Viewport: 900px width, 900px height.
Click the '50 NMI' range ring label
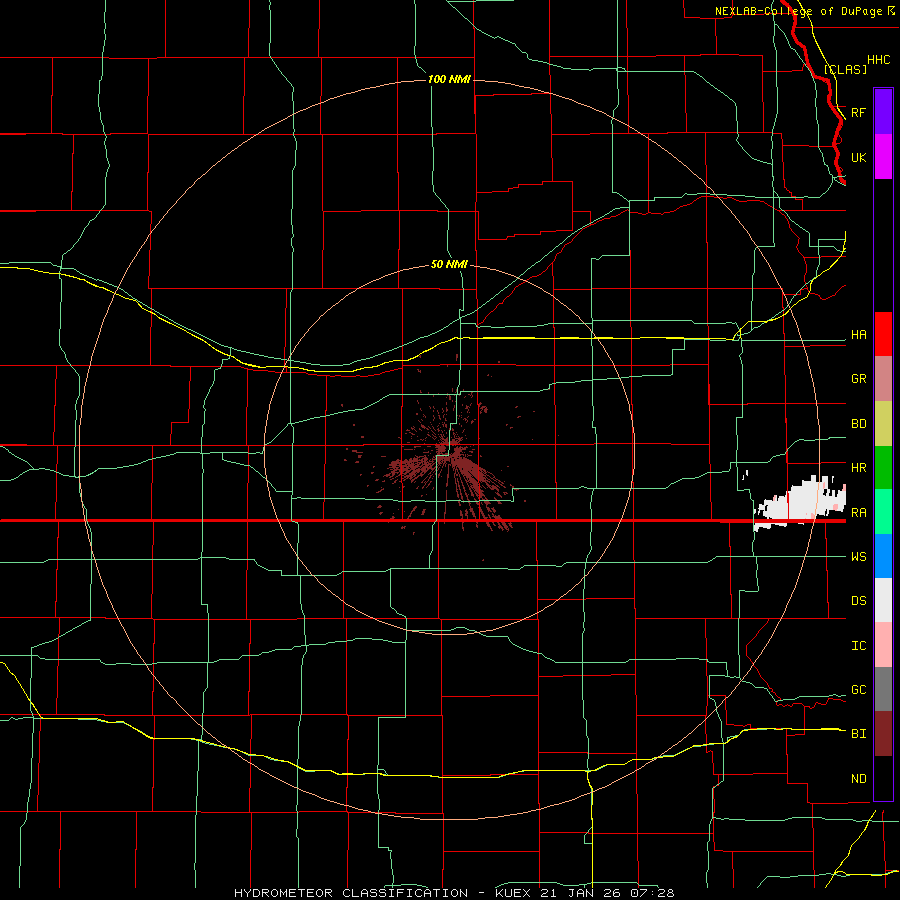coord(449,264)
